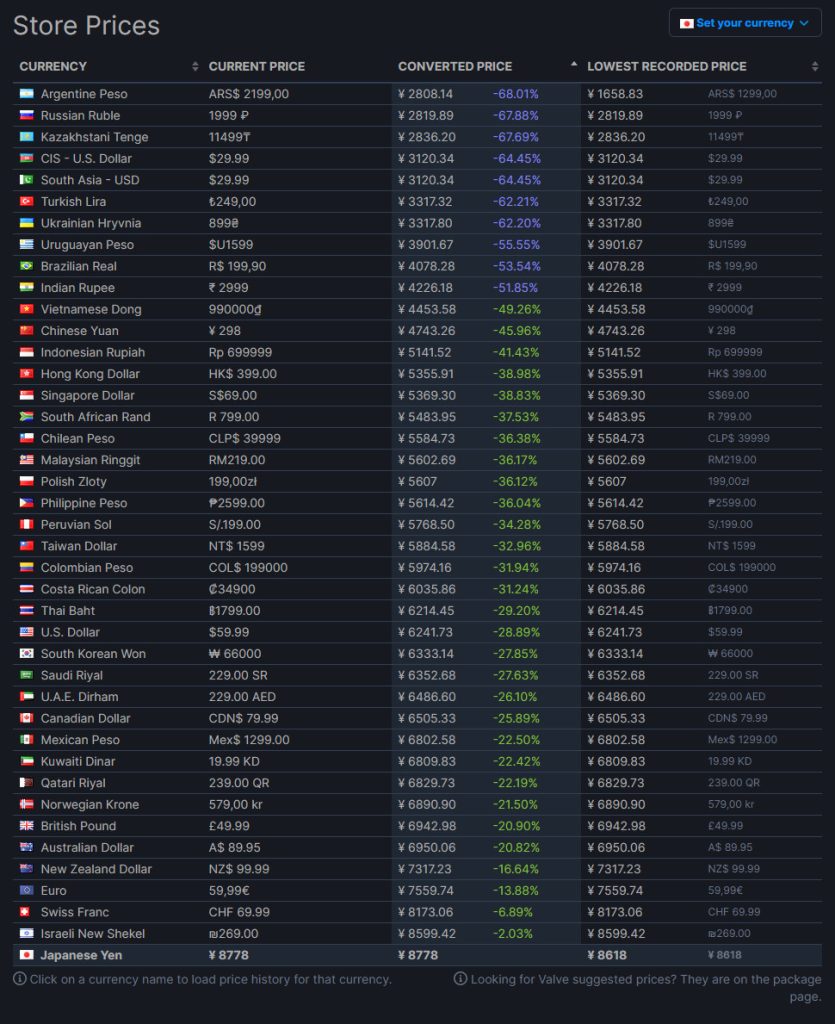Load price history for U.S. Dollar
Screen dimensions: 835x1024
pyautogui.click(x=71, y=632)
